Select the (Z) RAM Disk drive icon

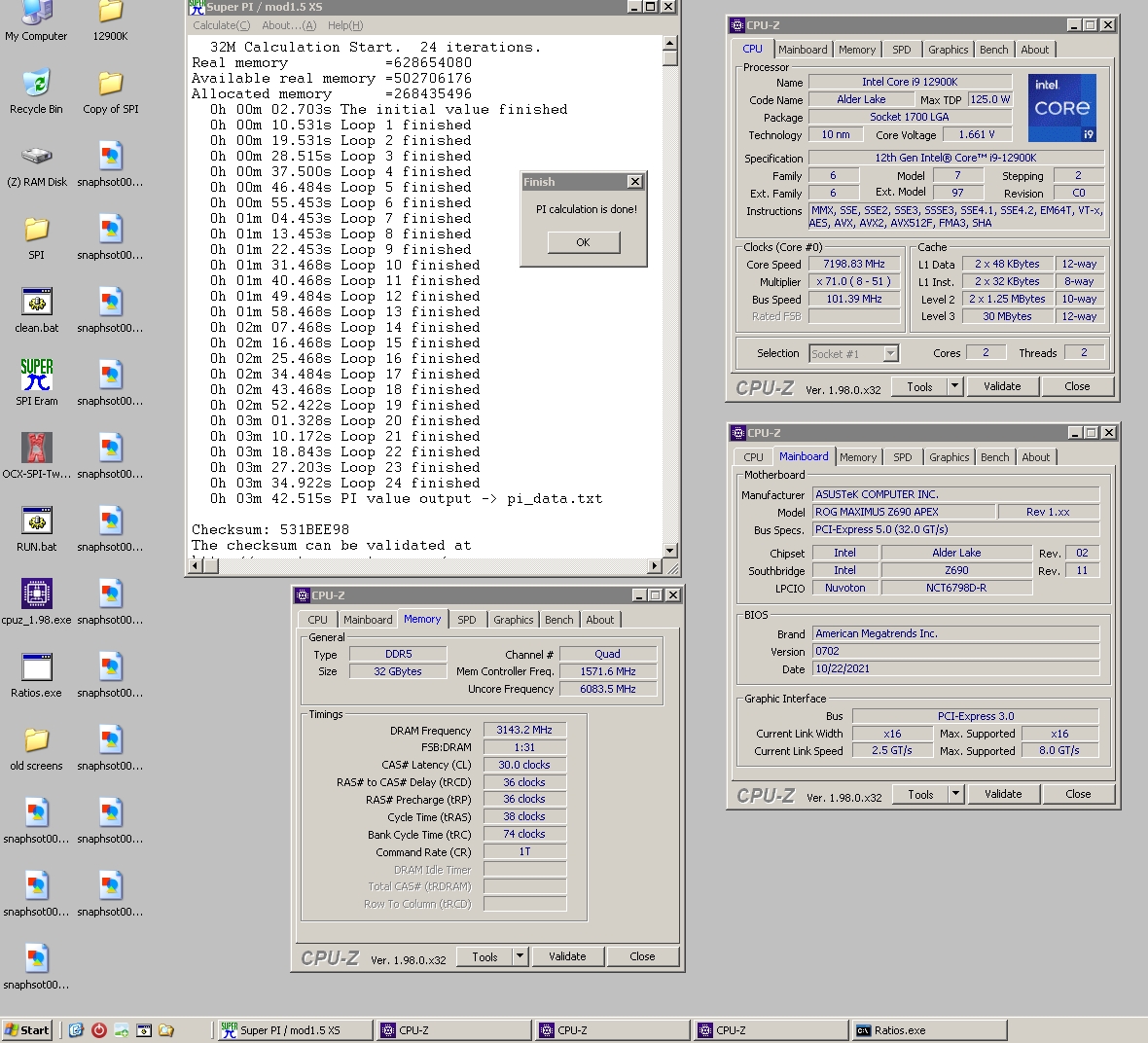point(36,156)
